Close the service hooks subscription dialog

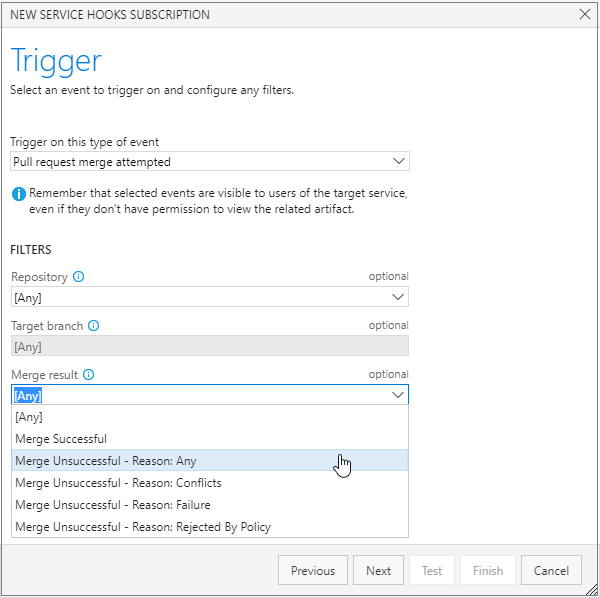pos(584,15)
